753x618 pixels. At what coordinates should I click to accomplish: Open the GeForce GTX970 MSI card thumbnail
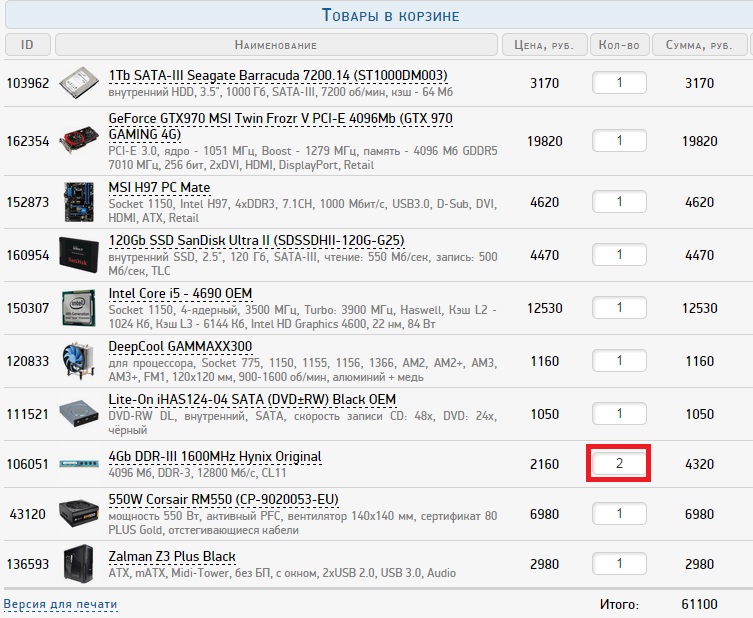click(79, 139)
